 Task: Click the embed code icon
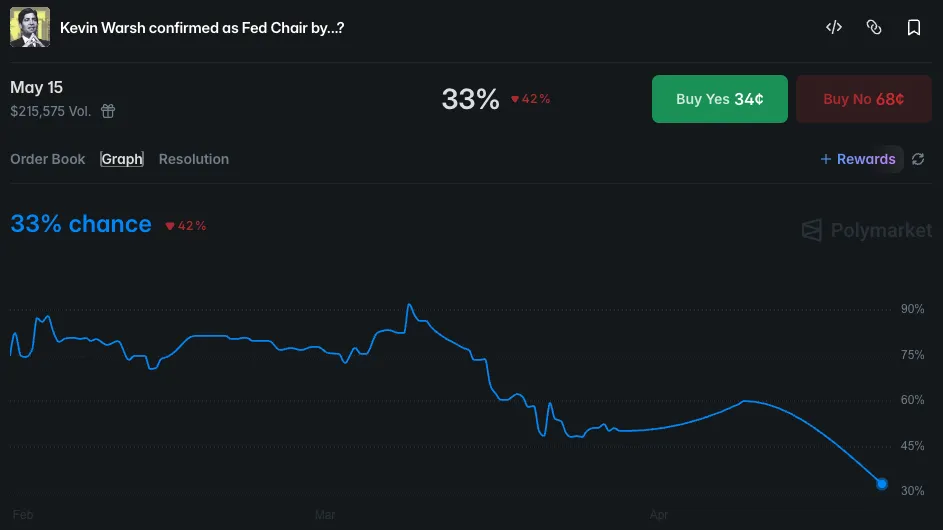click(x=833, y=28)
